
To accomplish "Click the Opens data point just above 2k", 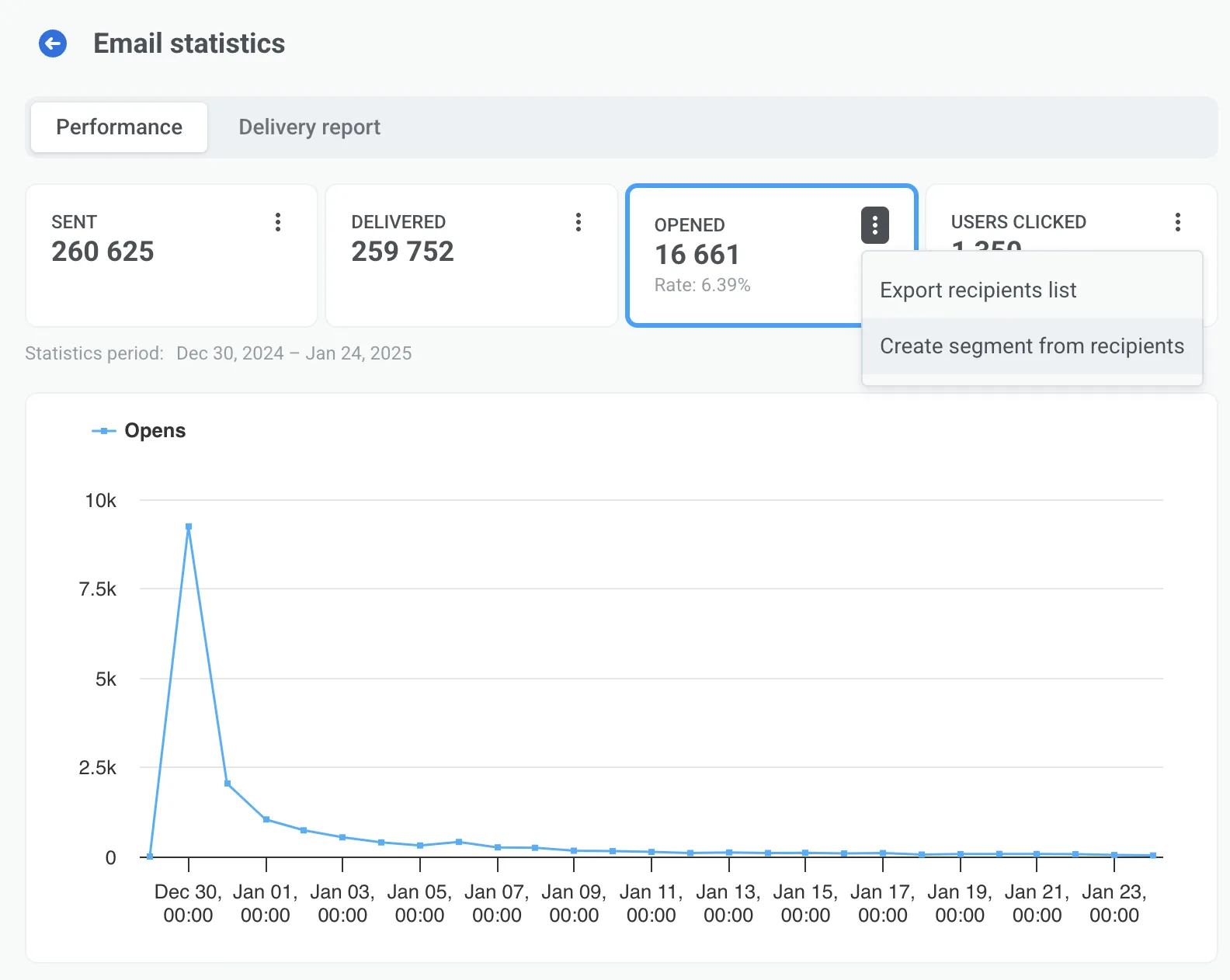I will [x=228, y=784].
